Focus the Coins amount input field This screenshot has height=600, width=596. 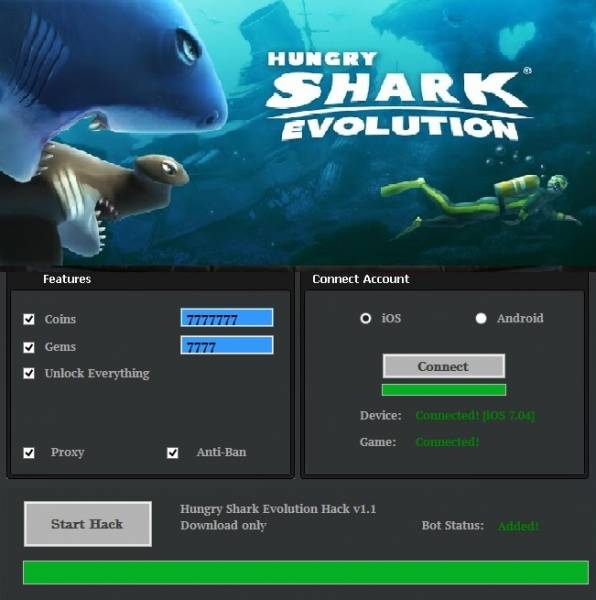(227, 318)
